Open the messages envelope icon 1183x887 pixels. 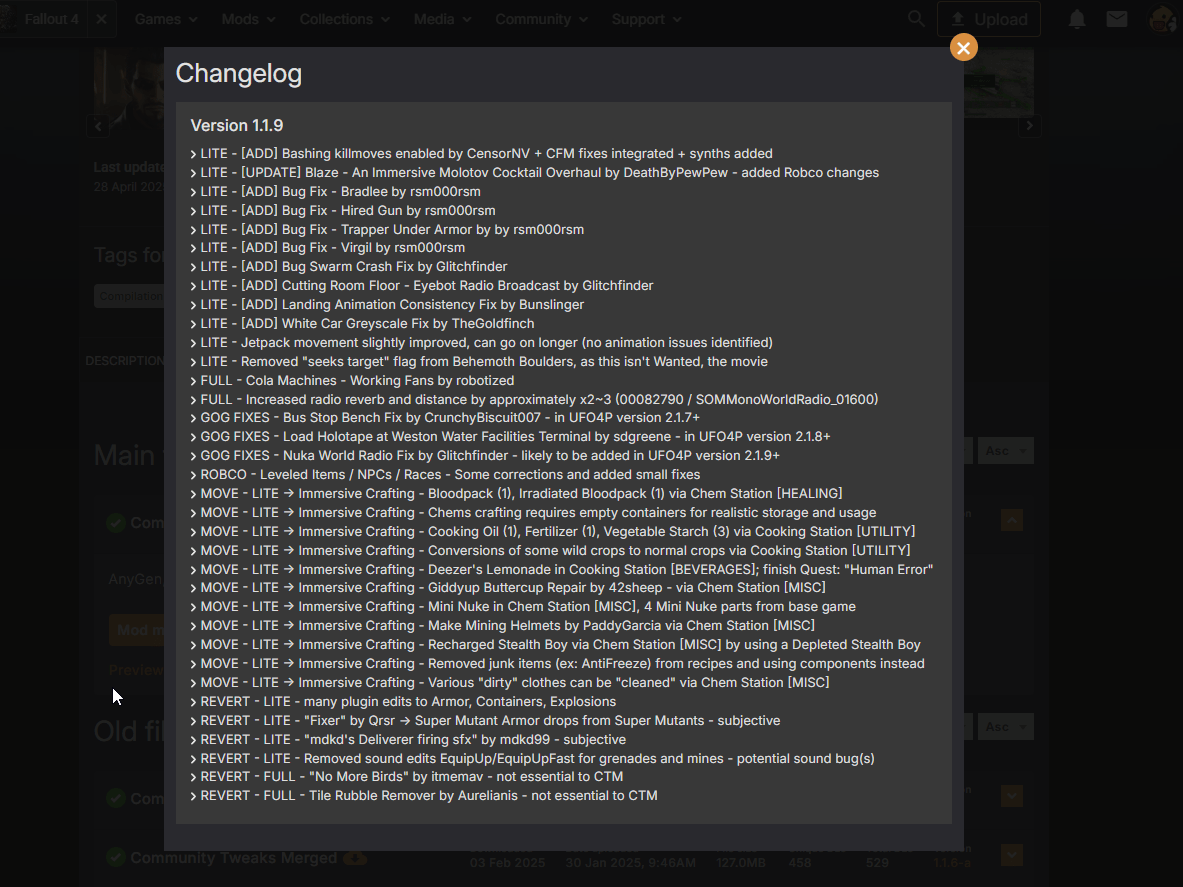tap(1117, 19)
